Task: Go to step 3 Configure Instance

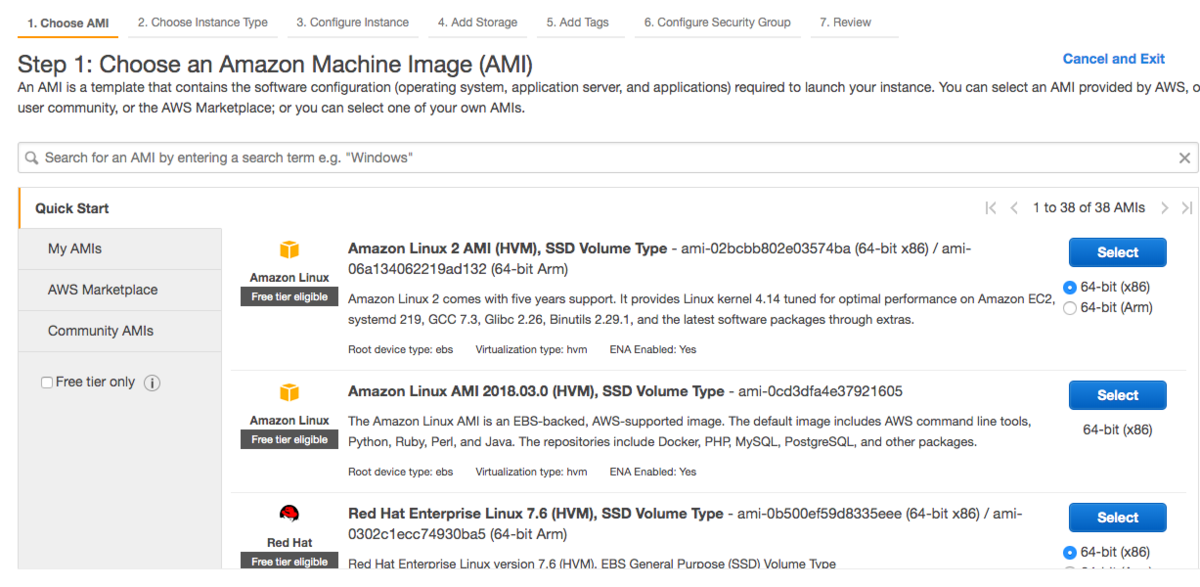Action: click(352, 22)
